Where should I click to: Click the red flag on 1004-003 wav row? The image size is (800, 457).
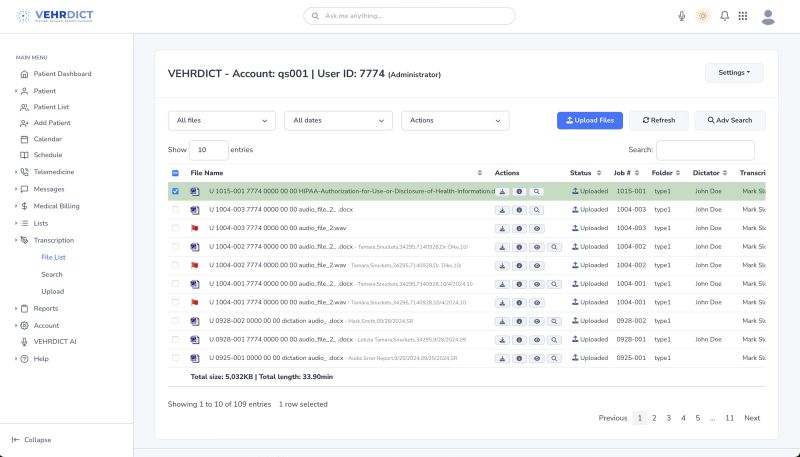pos(194,228)
